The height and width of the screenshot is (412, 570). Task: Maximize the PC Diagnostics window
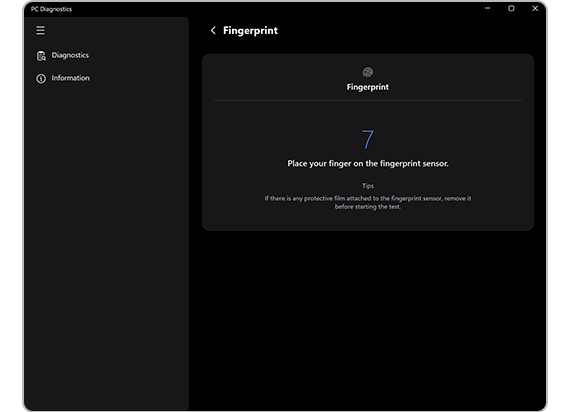pyautogui.click(x=511, y=8)
